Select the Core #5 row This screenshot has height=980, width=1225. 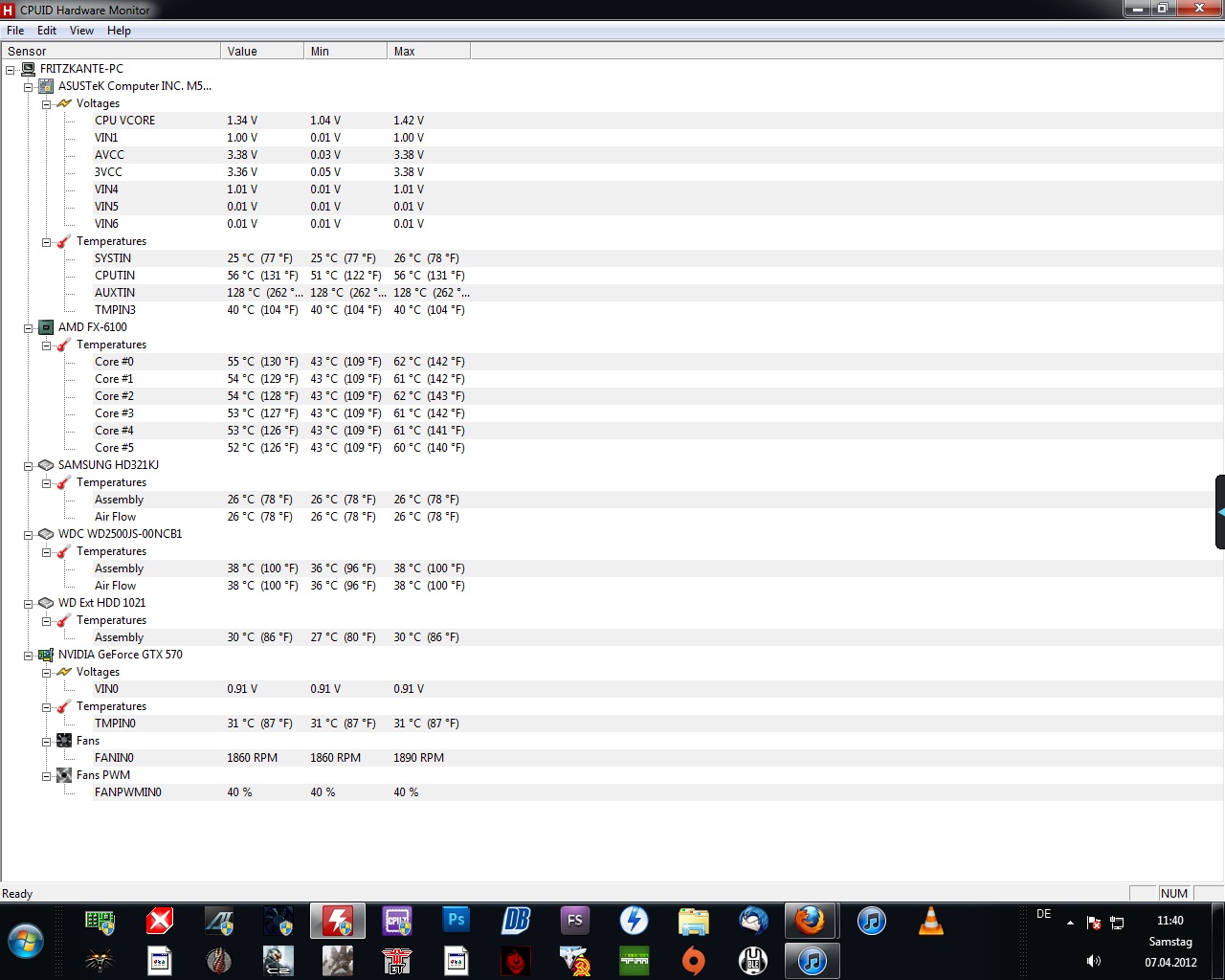pos(612,448)
